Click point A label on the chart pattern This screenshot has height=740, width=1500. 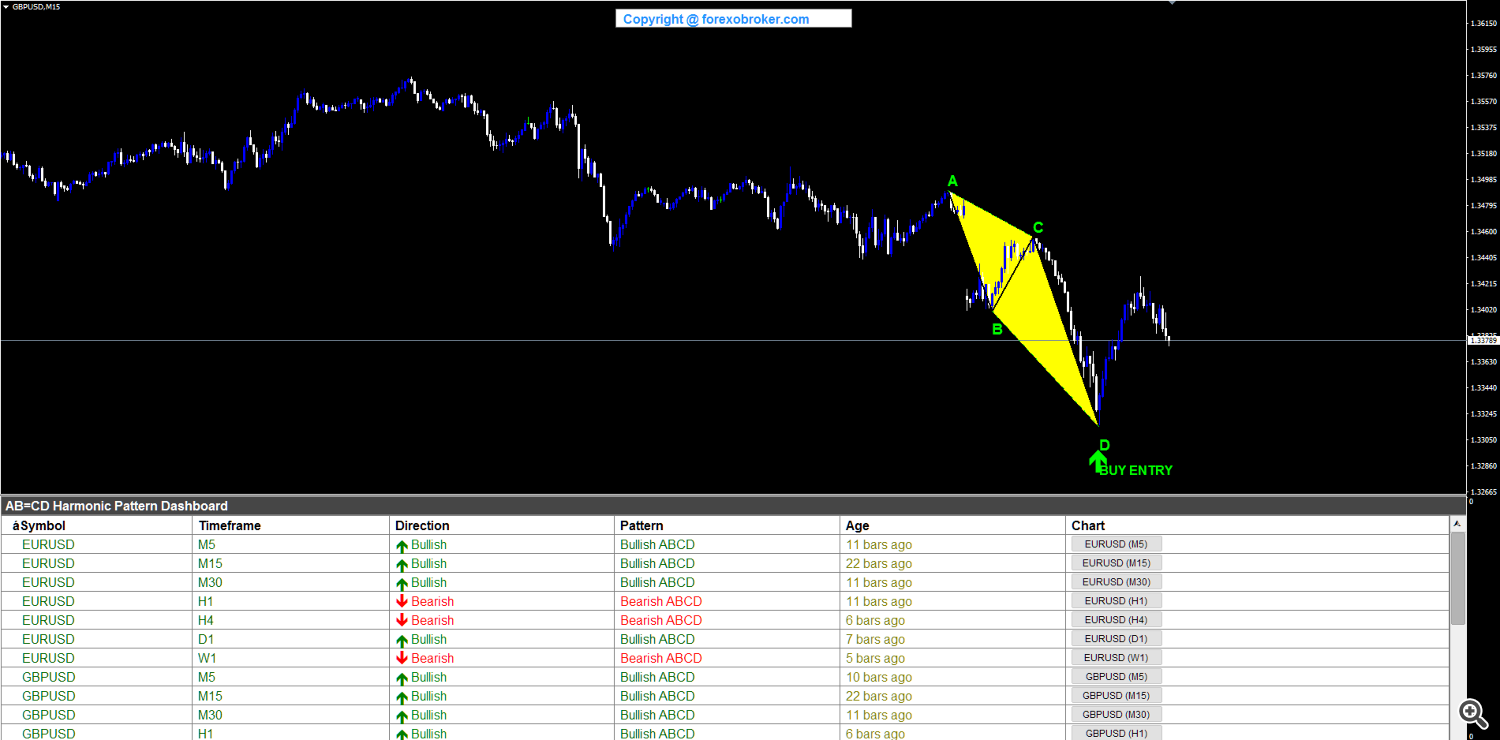pos(952,181)
